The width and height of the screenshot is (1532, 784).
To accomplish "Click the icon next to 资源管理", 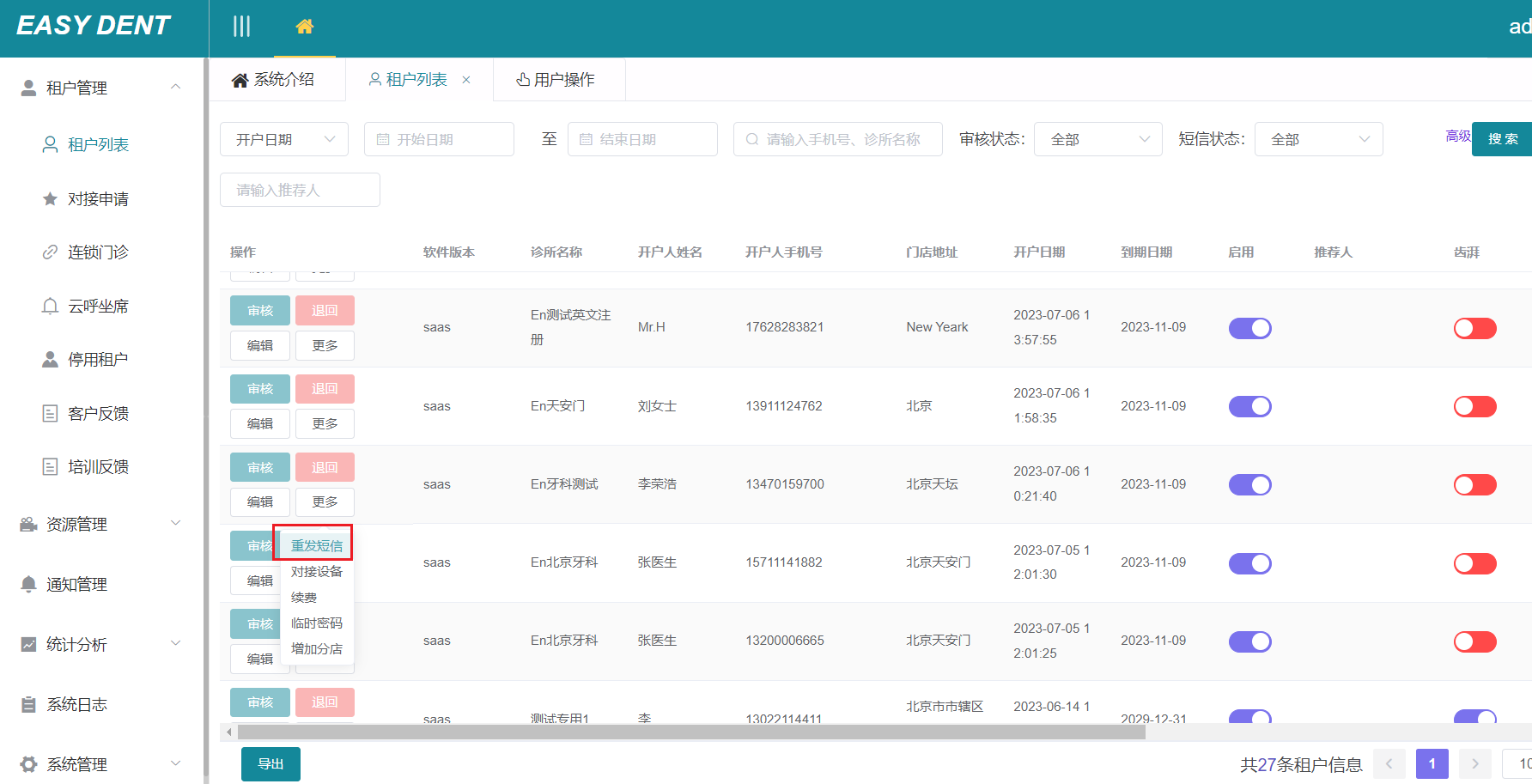I will [x=28, y=524].
